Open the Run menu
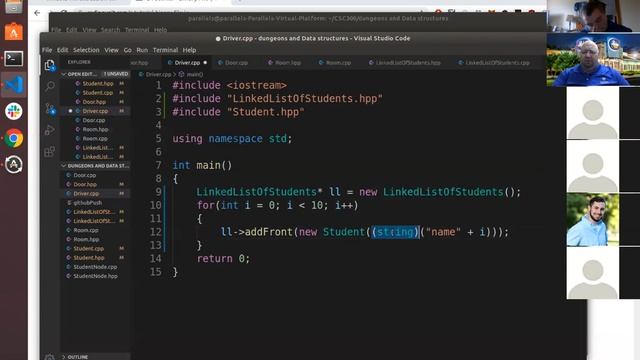 [142, 50]
